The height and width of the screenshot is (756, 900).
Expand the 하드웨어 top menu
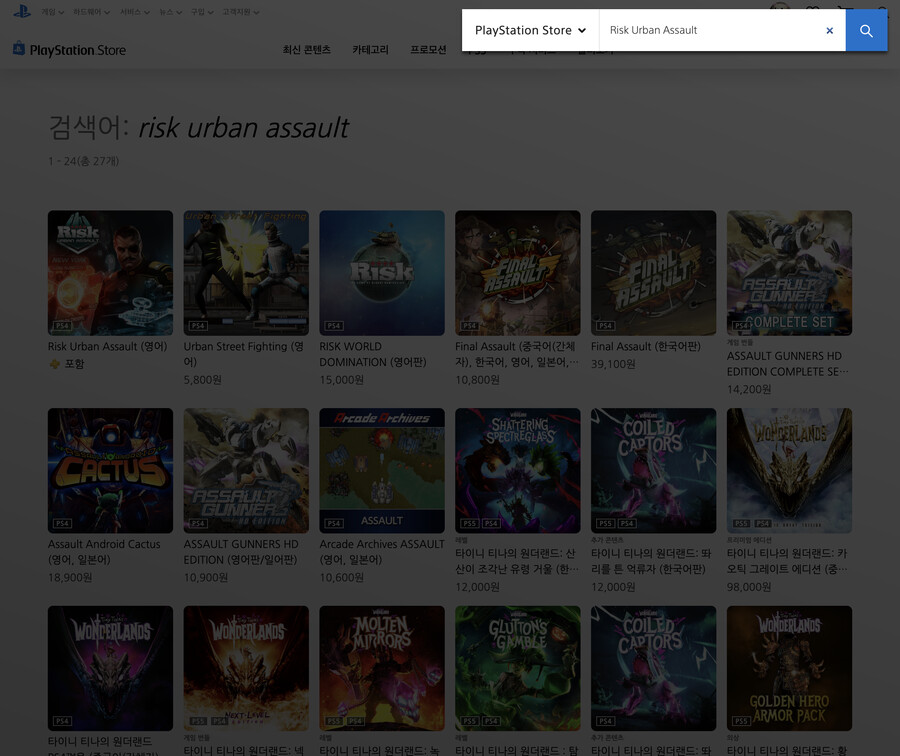point(92,12)
